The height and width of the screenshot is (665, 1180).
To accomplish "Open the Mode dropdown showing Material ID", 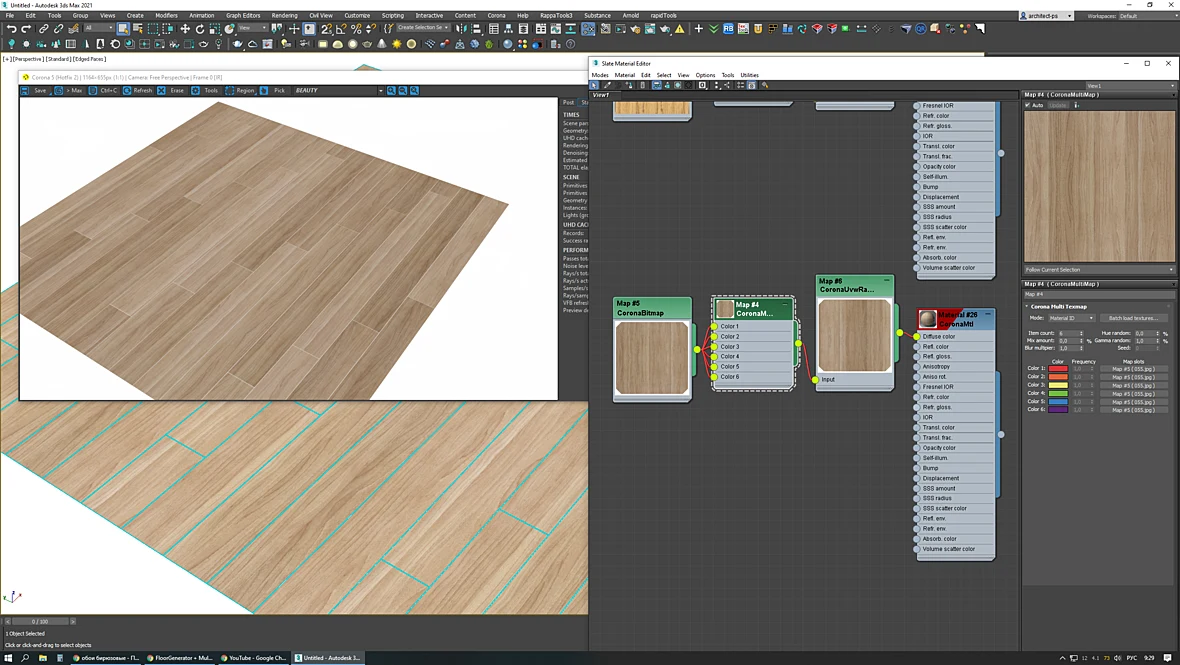I will [x=1072, y=318].
